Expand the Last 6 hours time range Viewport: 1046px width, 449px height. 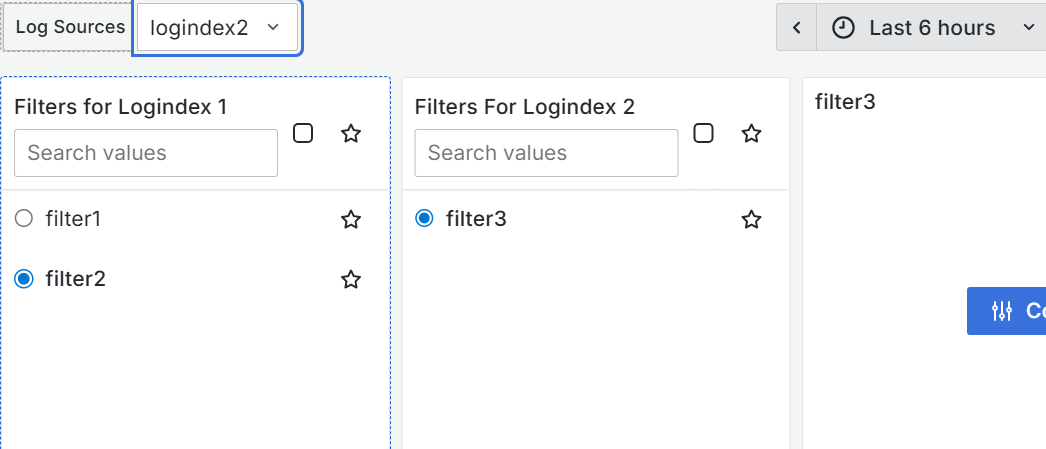coord(931,28)
